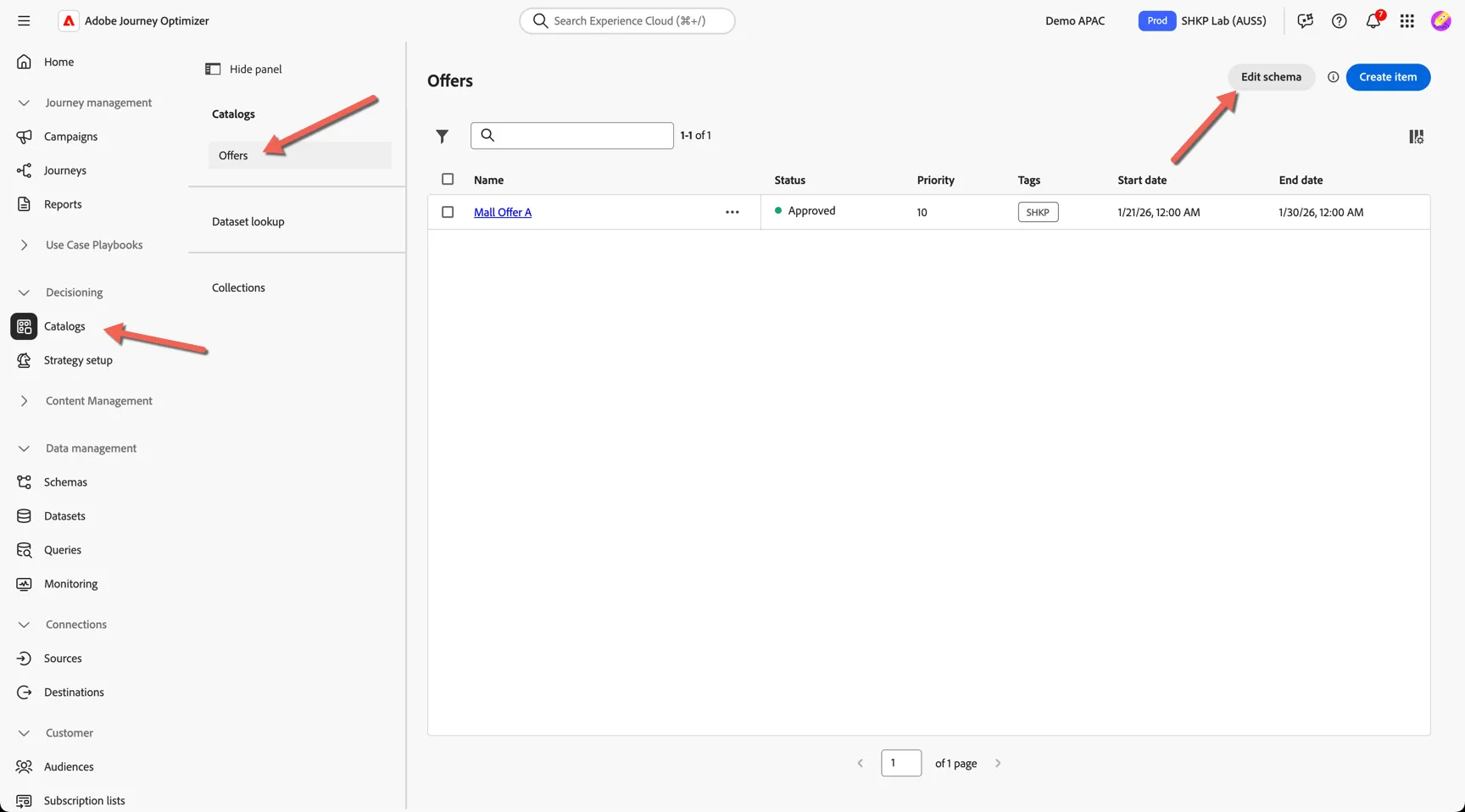Viewport: 1465px width, 812px height.
Task: Click the Hide panel icon
Action: point(213,69)
